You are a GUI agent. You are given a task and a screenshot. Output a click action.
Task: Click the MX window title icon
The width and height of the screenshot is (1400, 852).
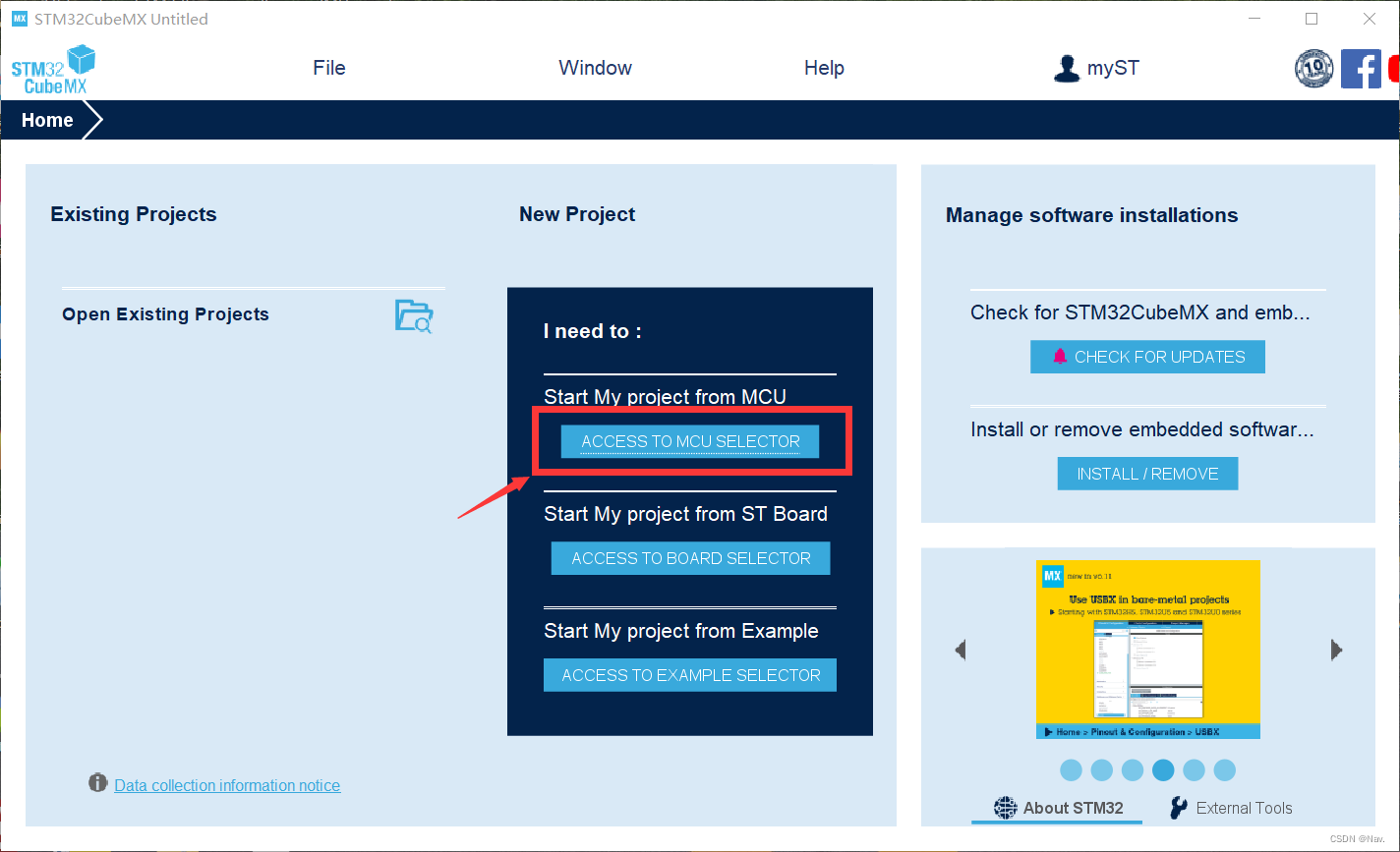20,19
